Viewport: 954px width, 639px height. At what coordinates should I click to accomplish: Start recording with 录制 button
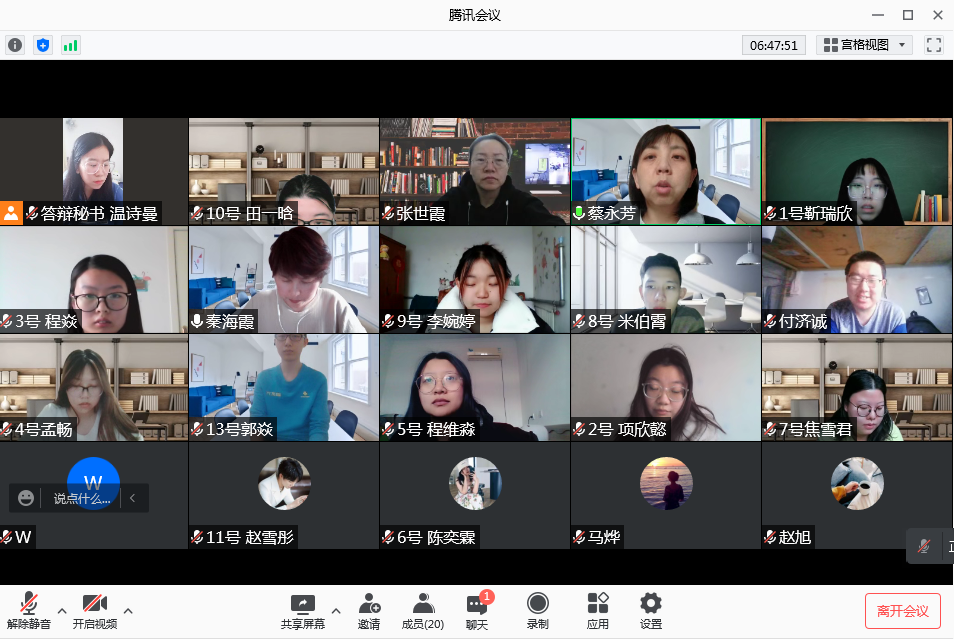coord(537,610)
